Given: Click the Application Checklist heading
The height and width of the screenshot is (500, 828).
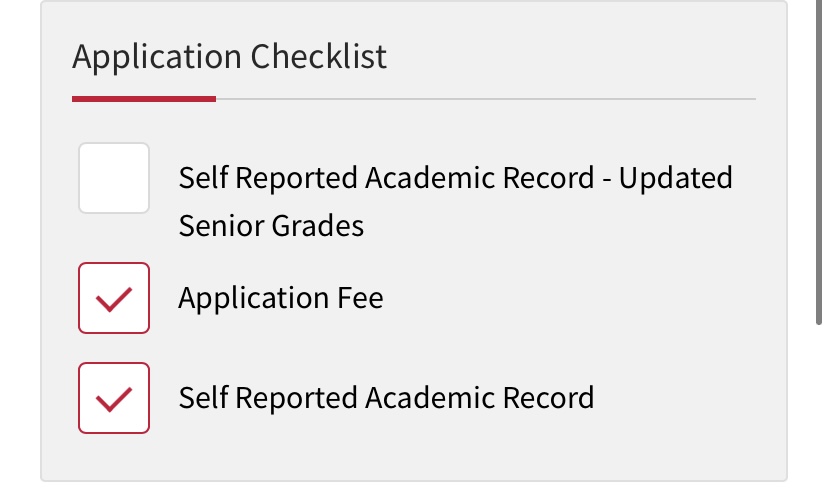Looking at the screenshot, I should click(x=229, y=56).
